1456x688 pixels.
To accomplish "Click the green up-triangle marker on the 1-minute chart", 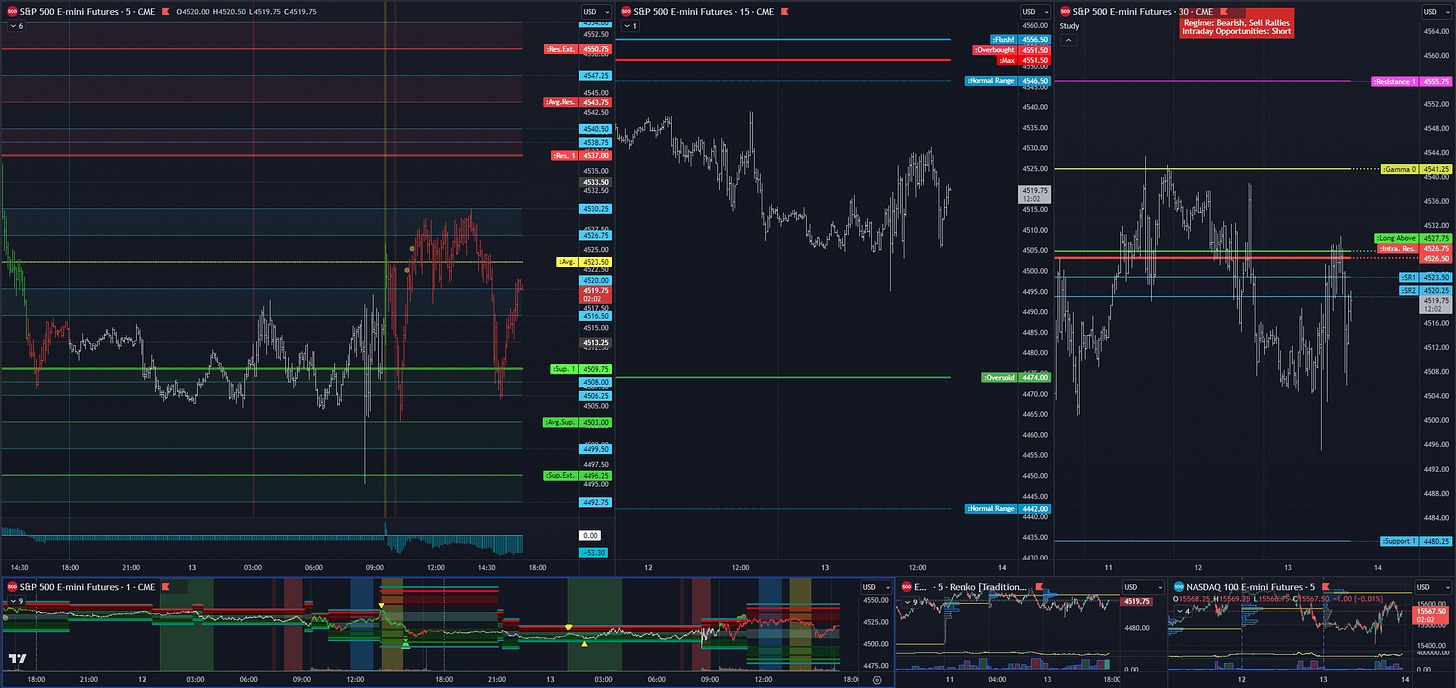I will pos(405,645).
